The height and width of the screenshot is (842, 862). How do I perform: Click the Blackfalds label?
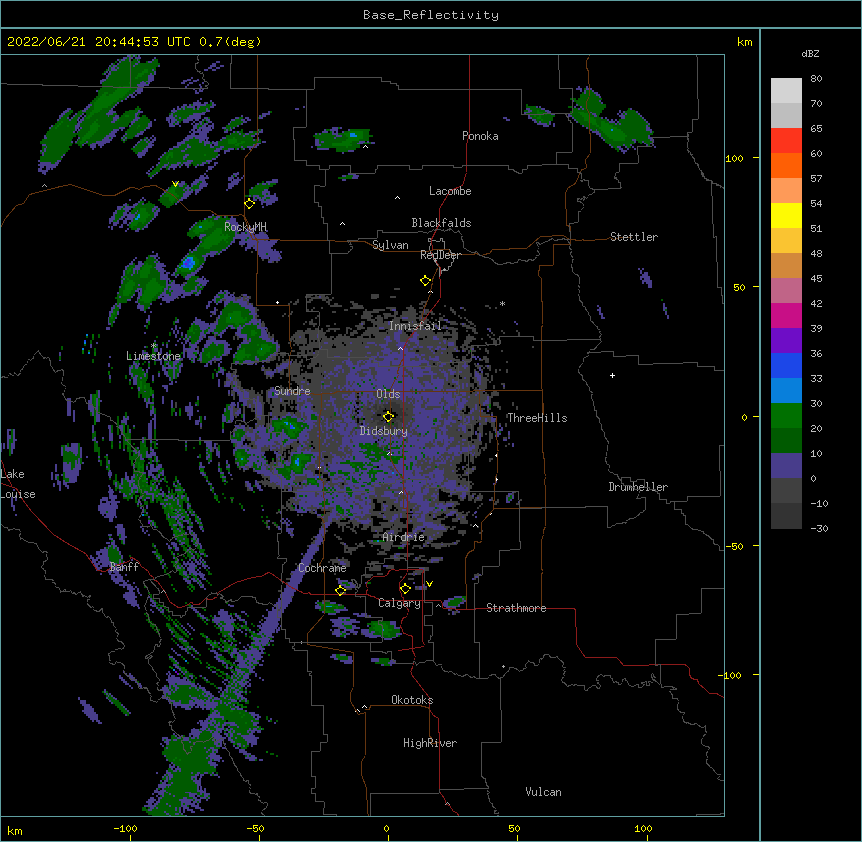pos(441,223)
